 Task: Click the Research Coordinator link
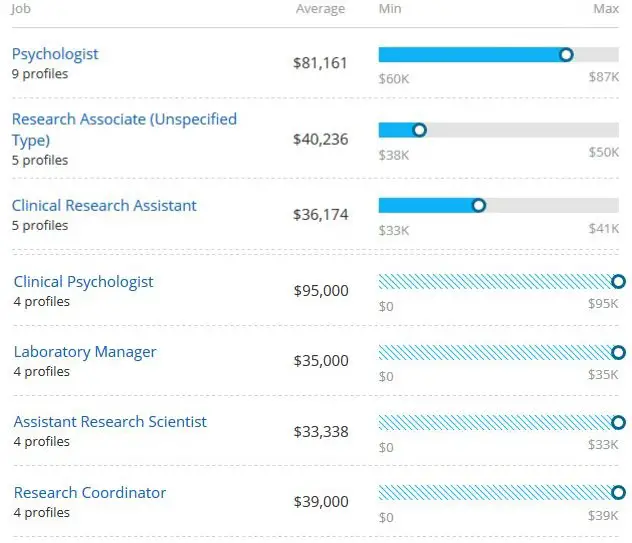tap(90, 492)
